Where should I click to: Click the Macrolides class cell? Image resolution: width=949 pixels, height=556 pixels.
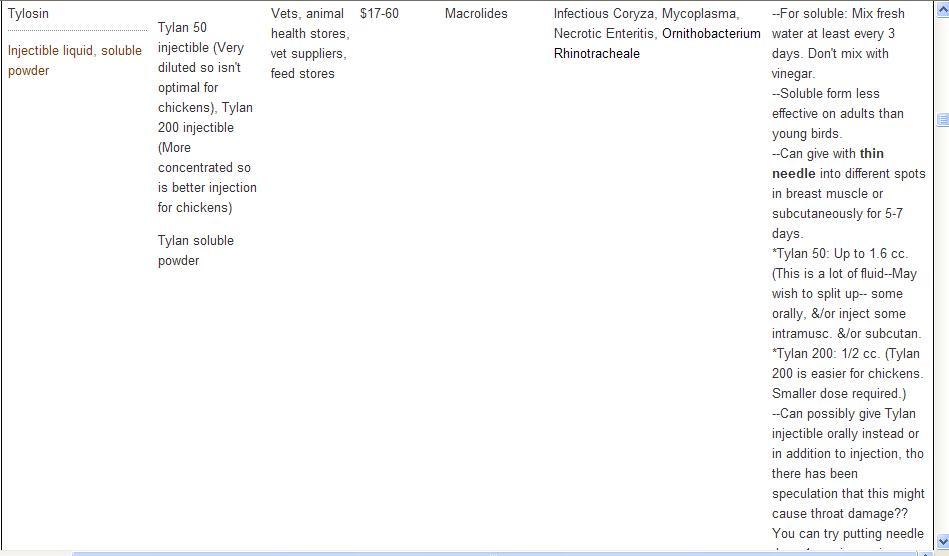point(476,14)
